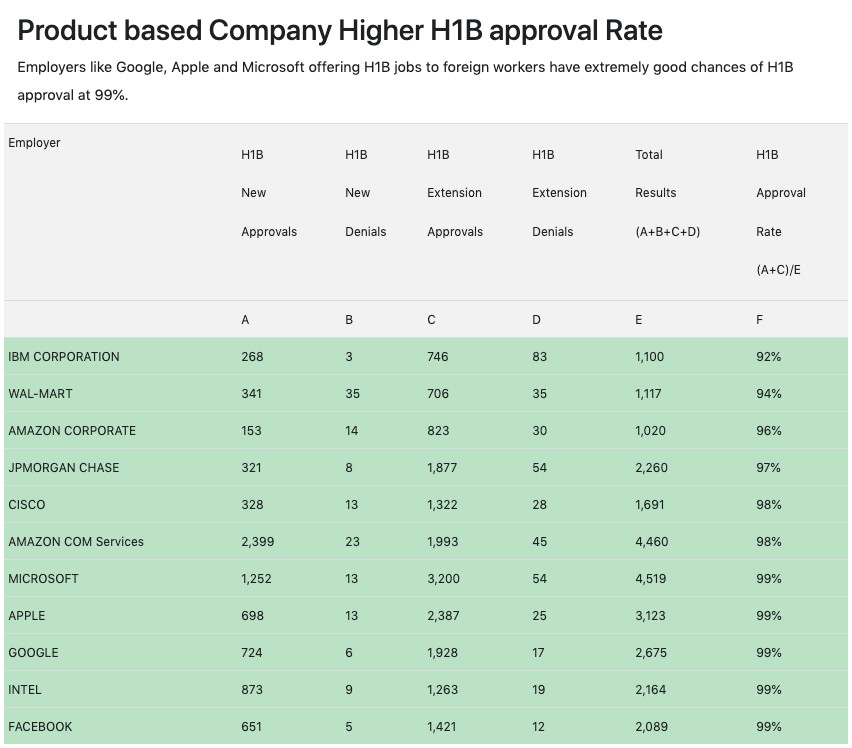Click Cisco's extension approvals value "1,322"

tap(442, 505)
